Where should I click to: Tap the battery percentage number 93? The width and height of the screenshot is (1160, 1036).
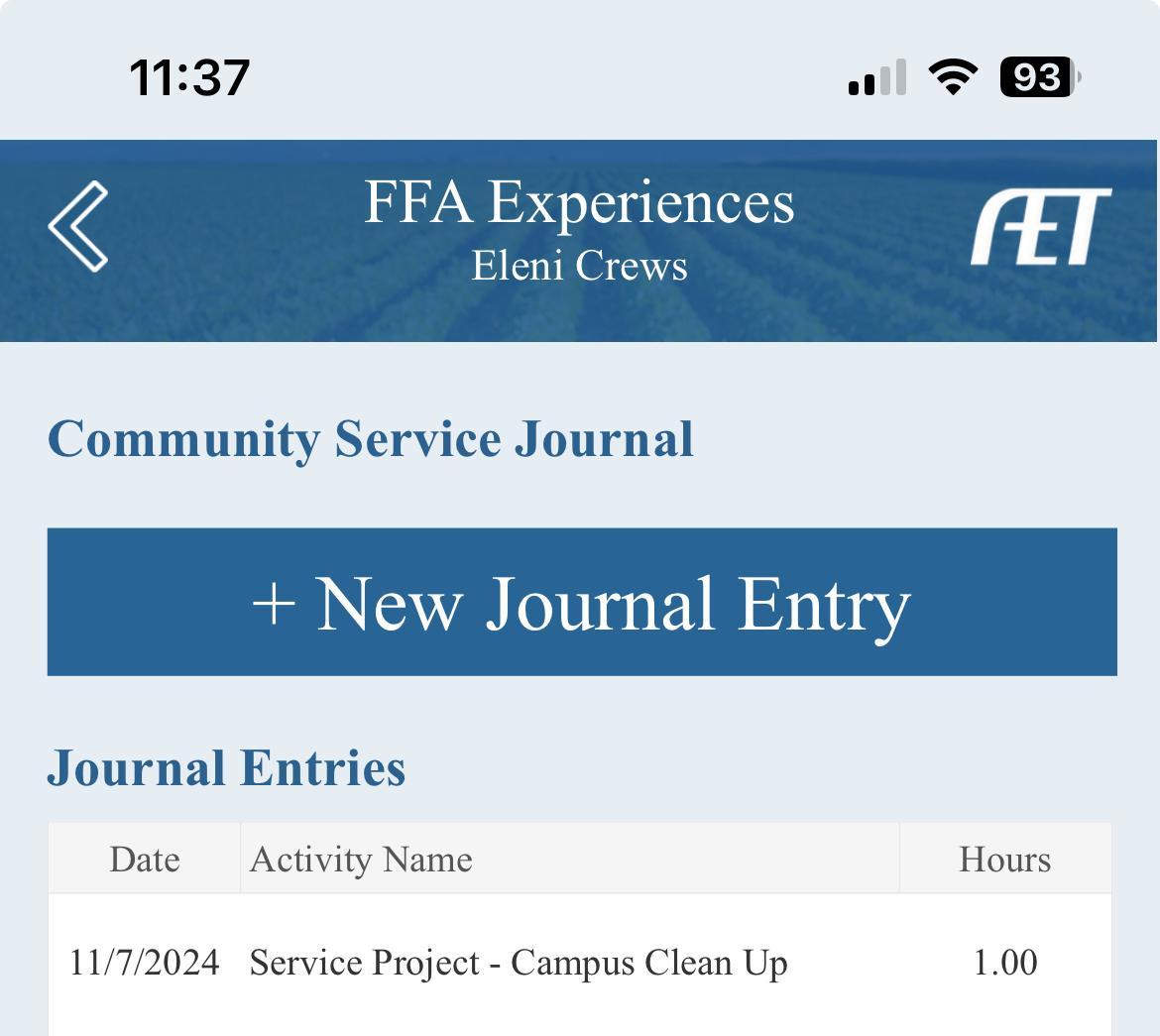pos(1036,77)
